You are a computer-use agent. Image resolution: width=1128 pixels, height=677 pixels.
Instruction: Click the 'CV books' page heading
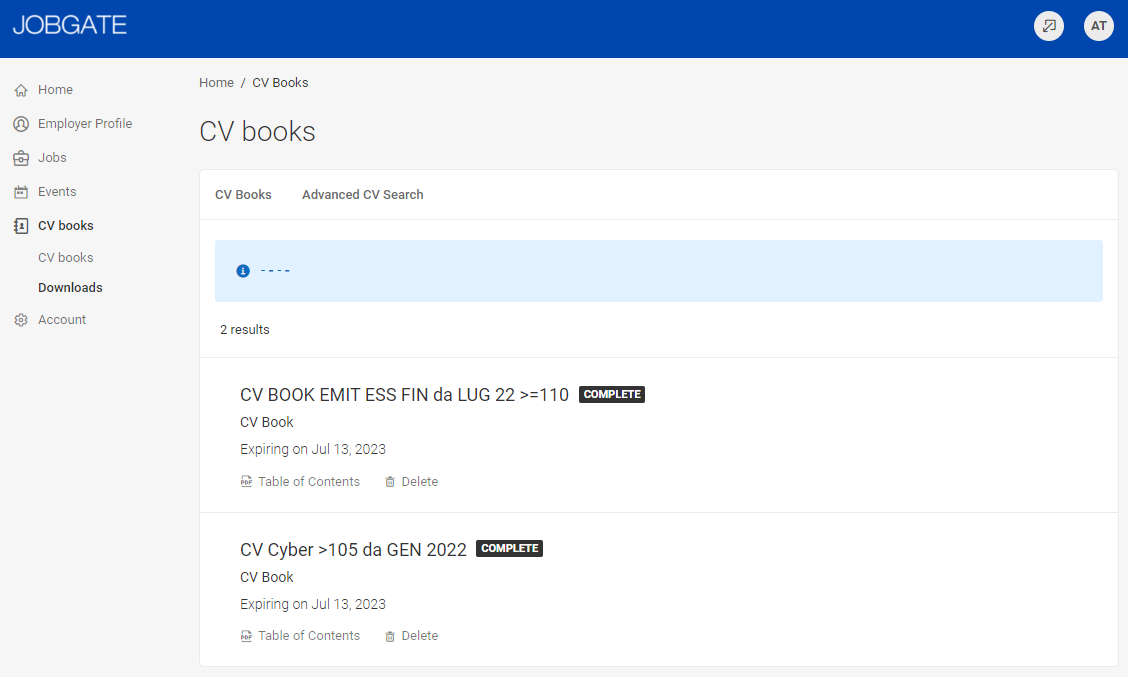[257, 132]
